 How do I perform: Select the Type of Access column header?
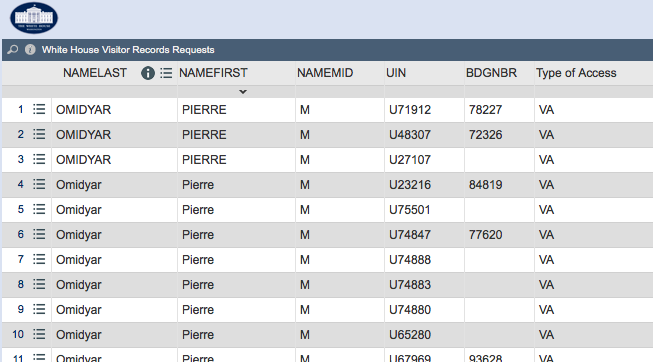pyautogui.click(x=576, y=73)
